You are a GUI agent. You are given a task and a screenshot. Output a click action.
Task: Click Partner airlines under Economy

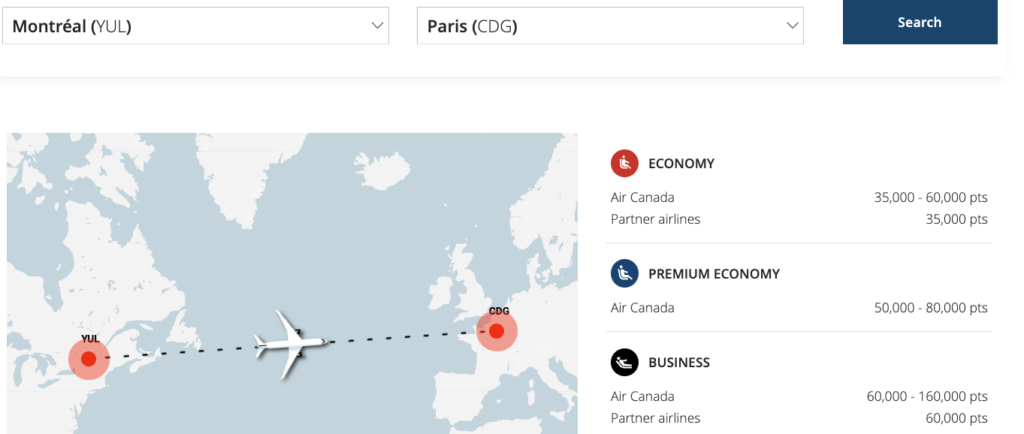pos(655,219)
